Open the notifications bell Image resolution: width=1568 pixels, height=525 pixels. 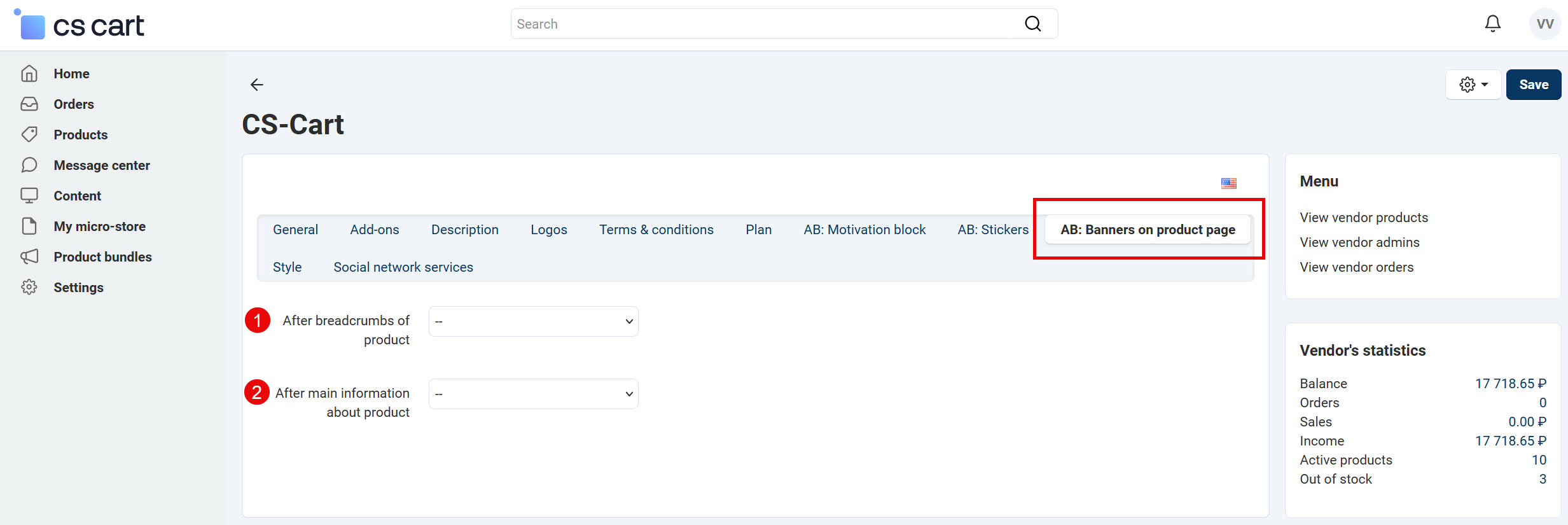(x=1492, y=24)
